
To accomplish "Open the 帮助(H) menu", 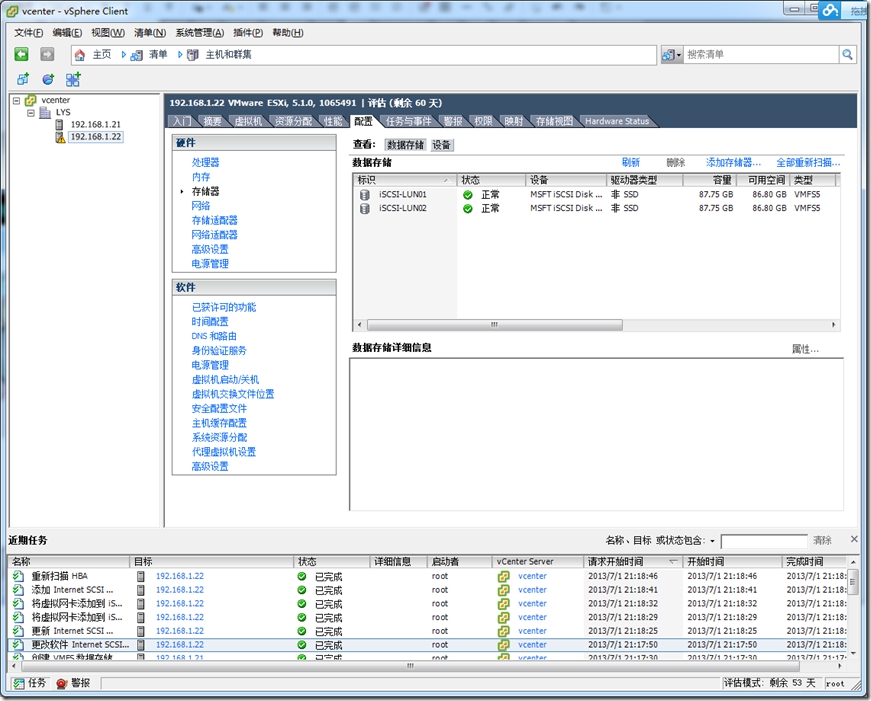I will (x=288, y=33).
